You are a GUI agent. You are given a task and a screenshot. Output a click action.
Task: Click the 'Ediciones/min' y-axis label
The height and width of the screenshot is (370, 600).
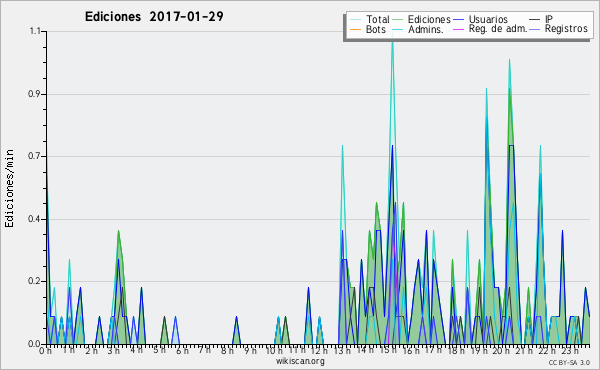point(9,188)
